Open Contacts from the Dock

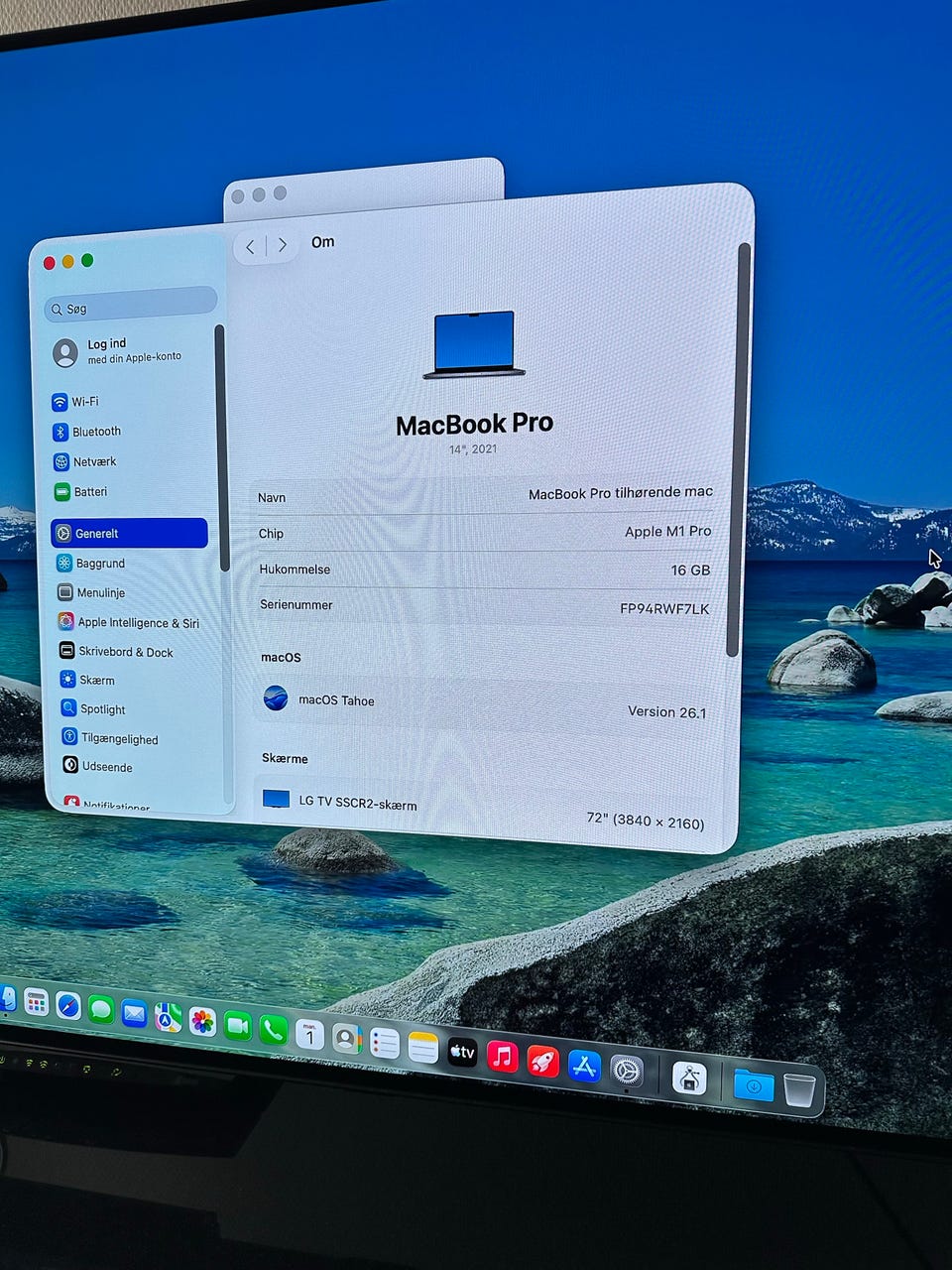pos(346,1039)
